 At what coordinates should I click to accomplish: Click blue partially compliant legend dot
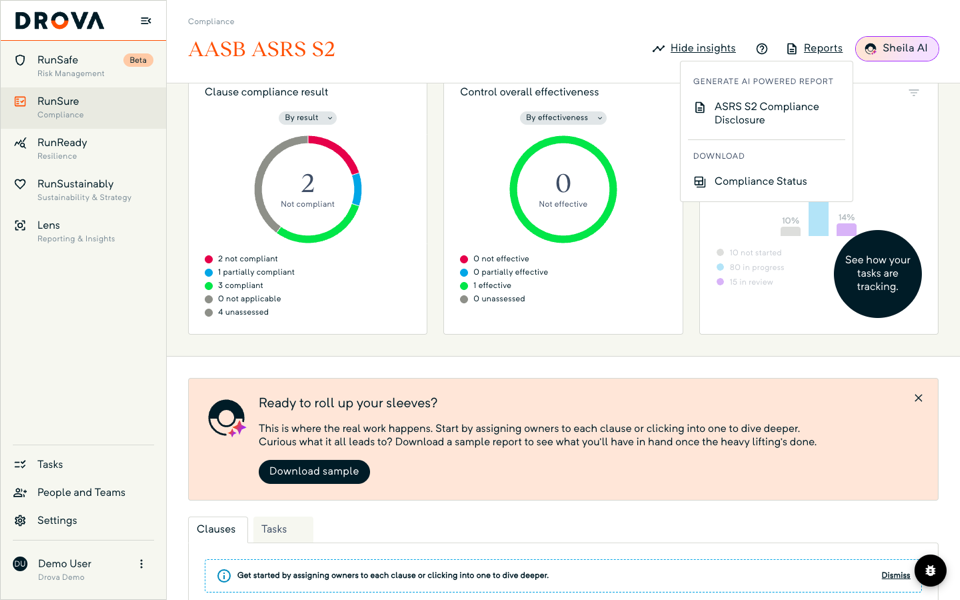point(209,272)
